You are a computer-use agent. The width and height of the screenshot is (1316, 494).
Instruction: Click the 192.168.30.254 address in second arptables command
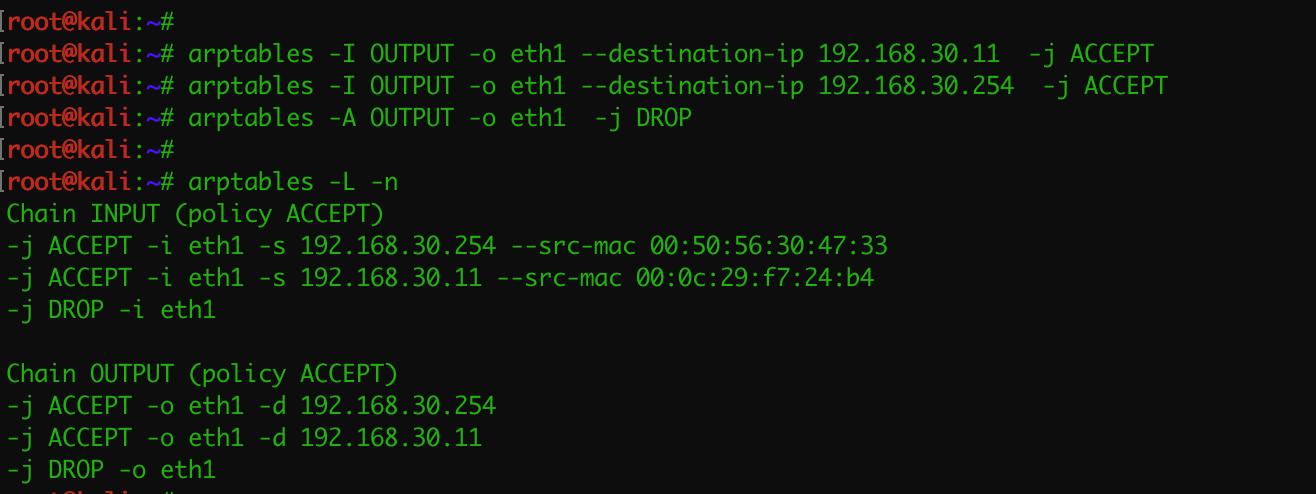coord(915,85)
